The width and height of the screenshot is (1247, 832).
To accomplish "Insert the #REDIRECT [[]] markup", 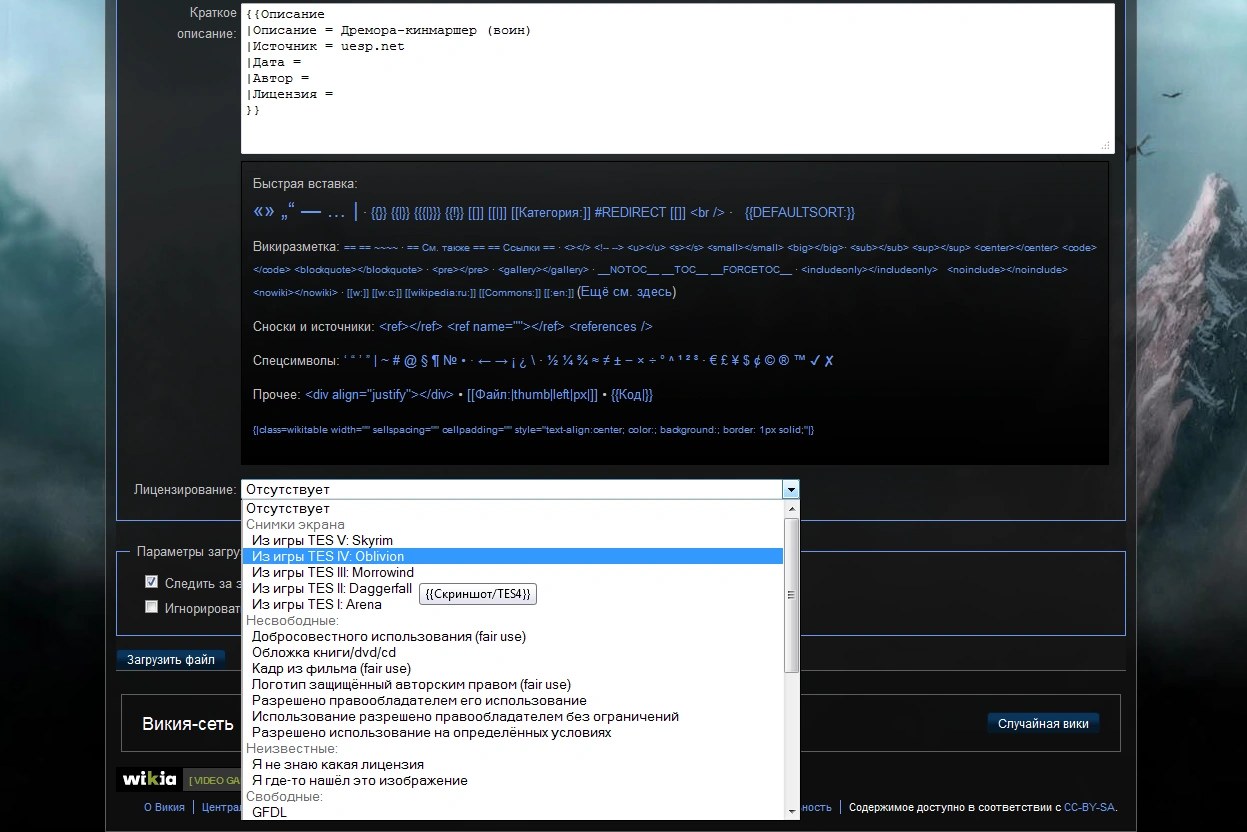I will coord(640,212).
